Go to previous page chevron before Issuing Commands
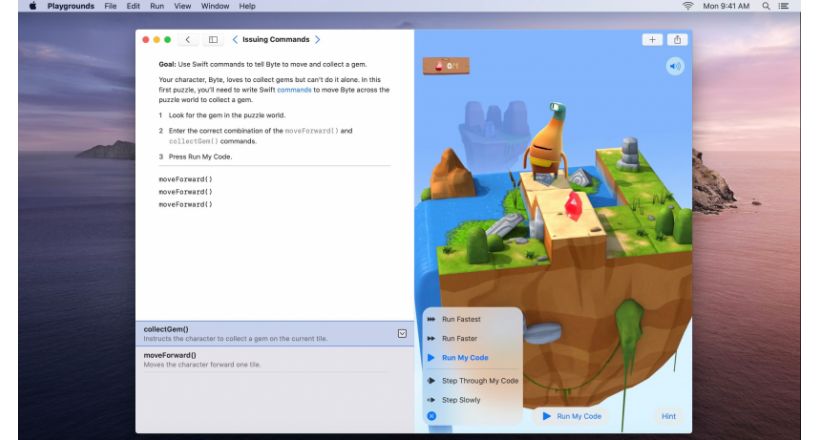Viewport: 820px width, 440px height. [x=235, y=39]
